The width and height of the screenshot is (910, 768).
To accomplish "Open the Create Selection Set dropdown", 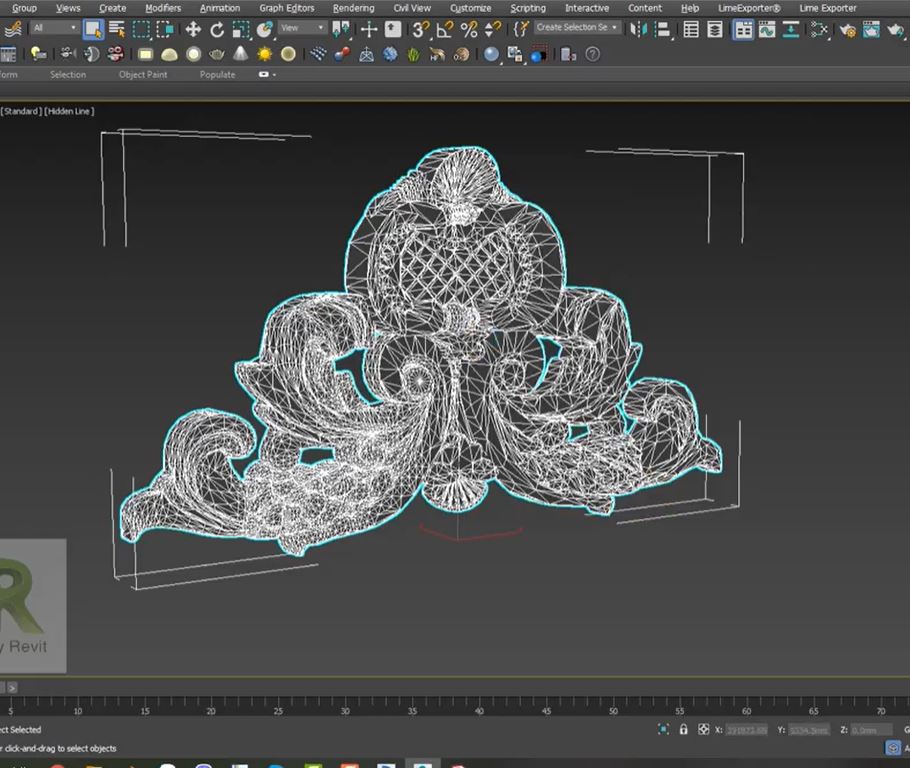I will [577, 28].
